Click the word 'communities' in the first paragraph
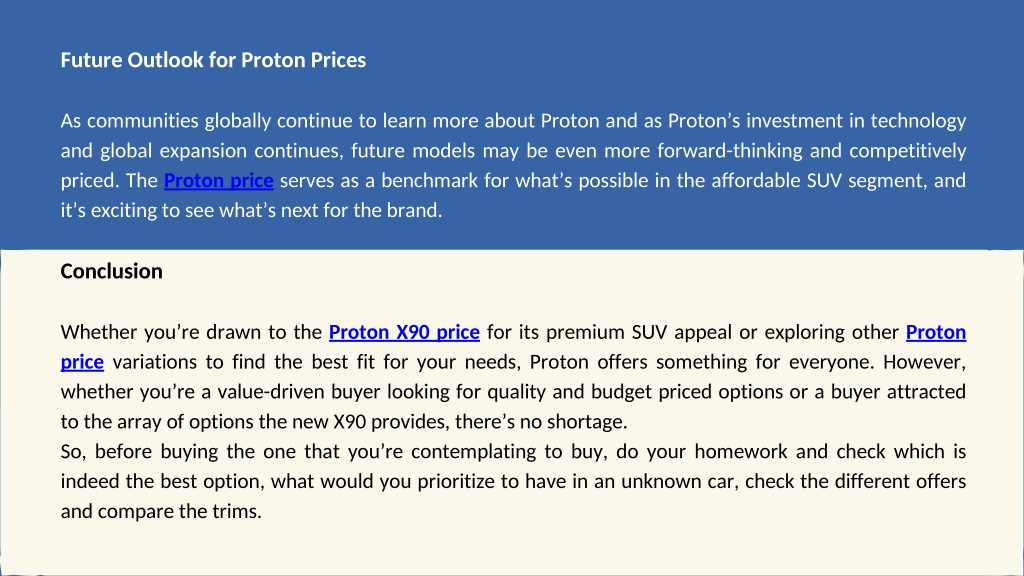The height and width of the screenshot is (576, 1024). tap(142, 121)
